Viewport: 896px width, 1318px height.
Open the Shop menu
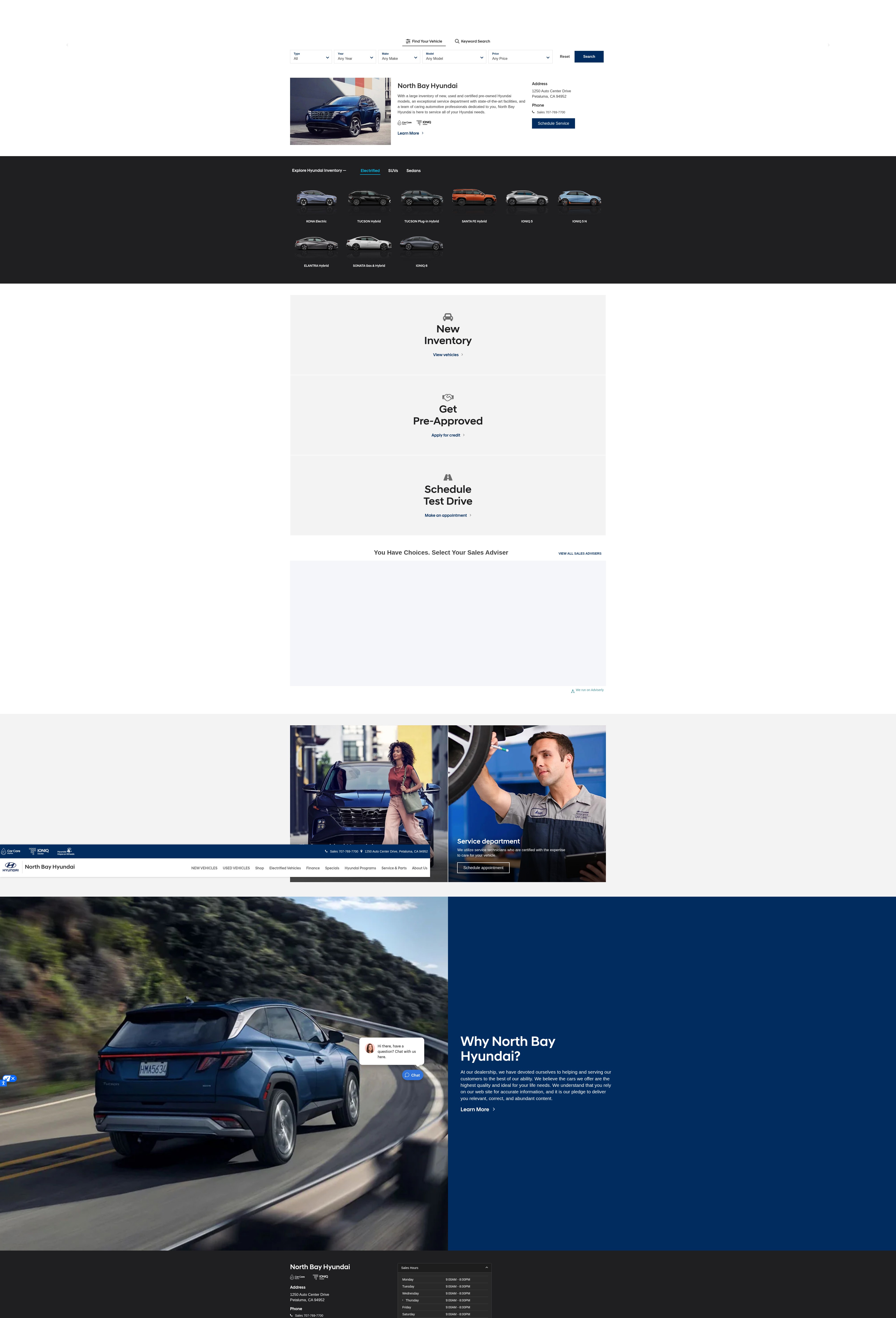(x=259, y=868)
